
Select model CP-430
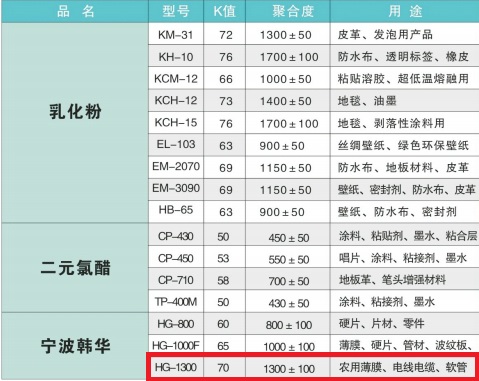point(176,236)
